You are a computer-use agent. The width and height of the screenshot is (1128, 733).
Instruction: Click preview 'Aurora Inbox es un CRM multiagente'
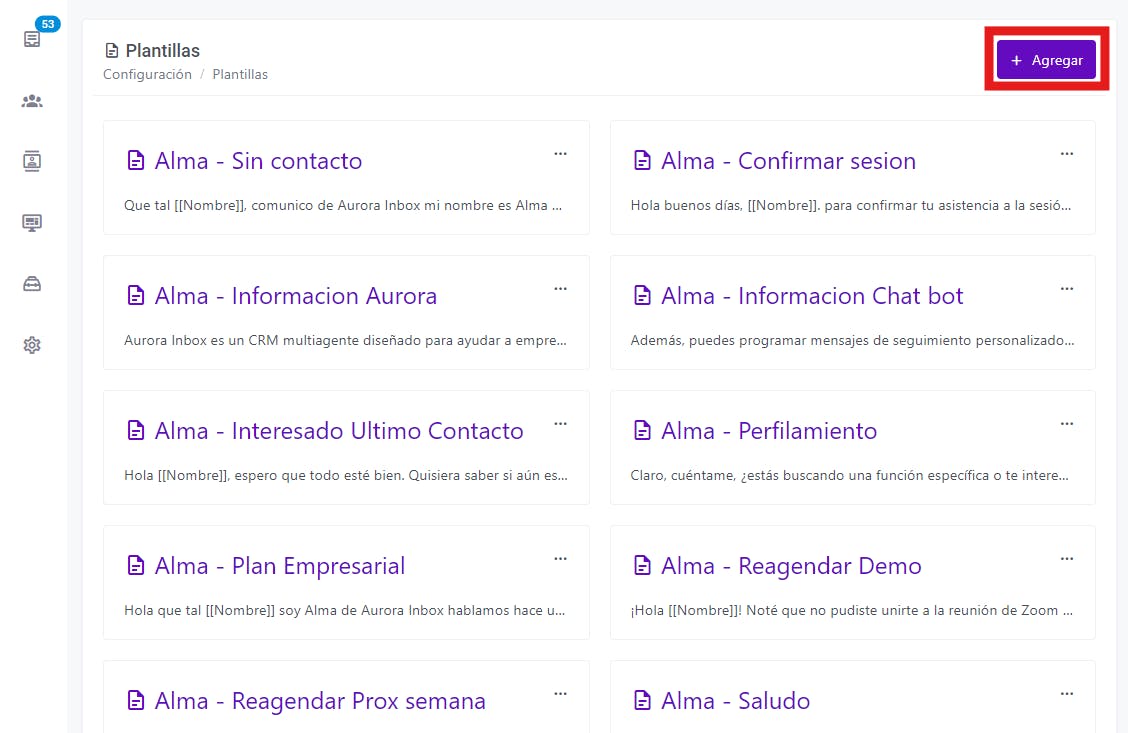[345, 340]
